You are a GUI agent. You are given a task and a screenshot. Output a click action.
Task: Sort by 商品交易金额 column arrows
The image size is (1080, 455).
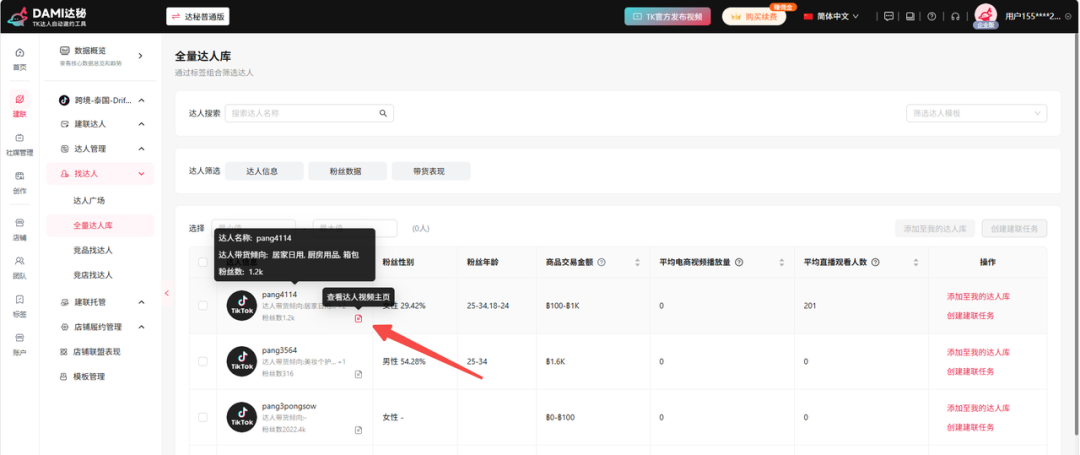637,262
